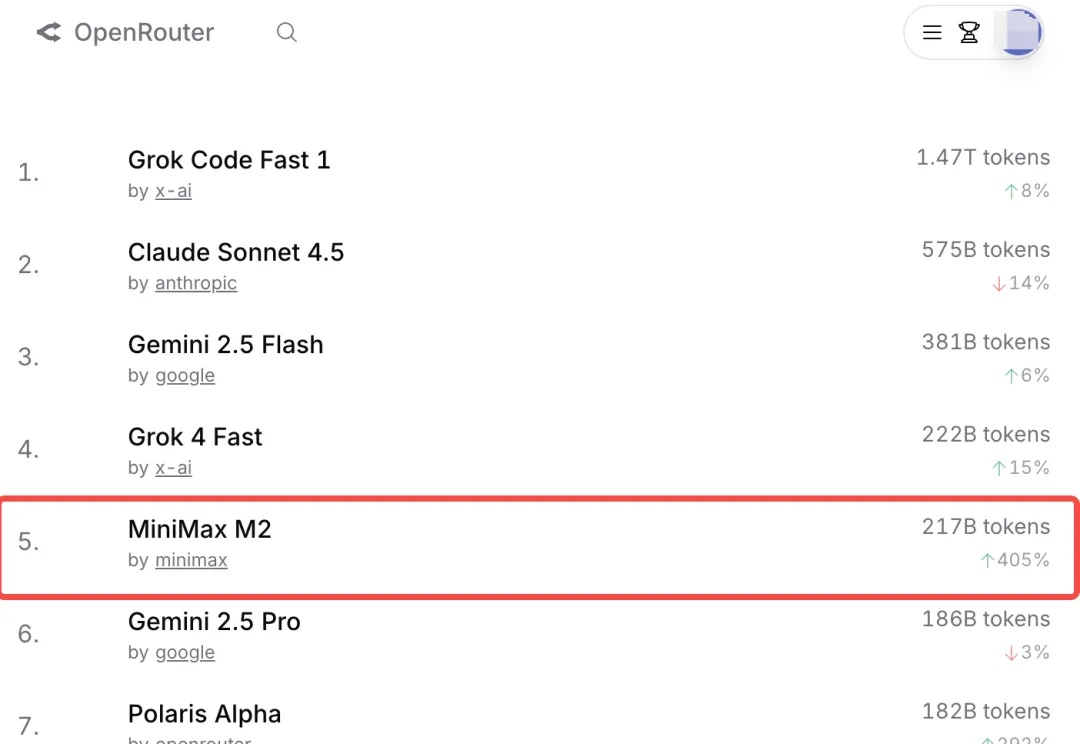Click the OpenRouter brand name text

[144, 33]
